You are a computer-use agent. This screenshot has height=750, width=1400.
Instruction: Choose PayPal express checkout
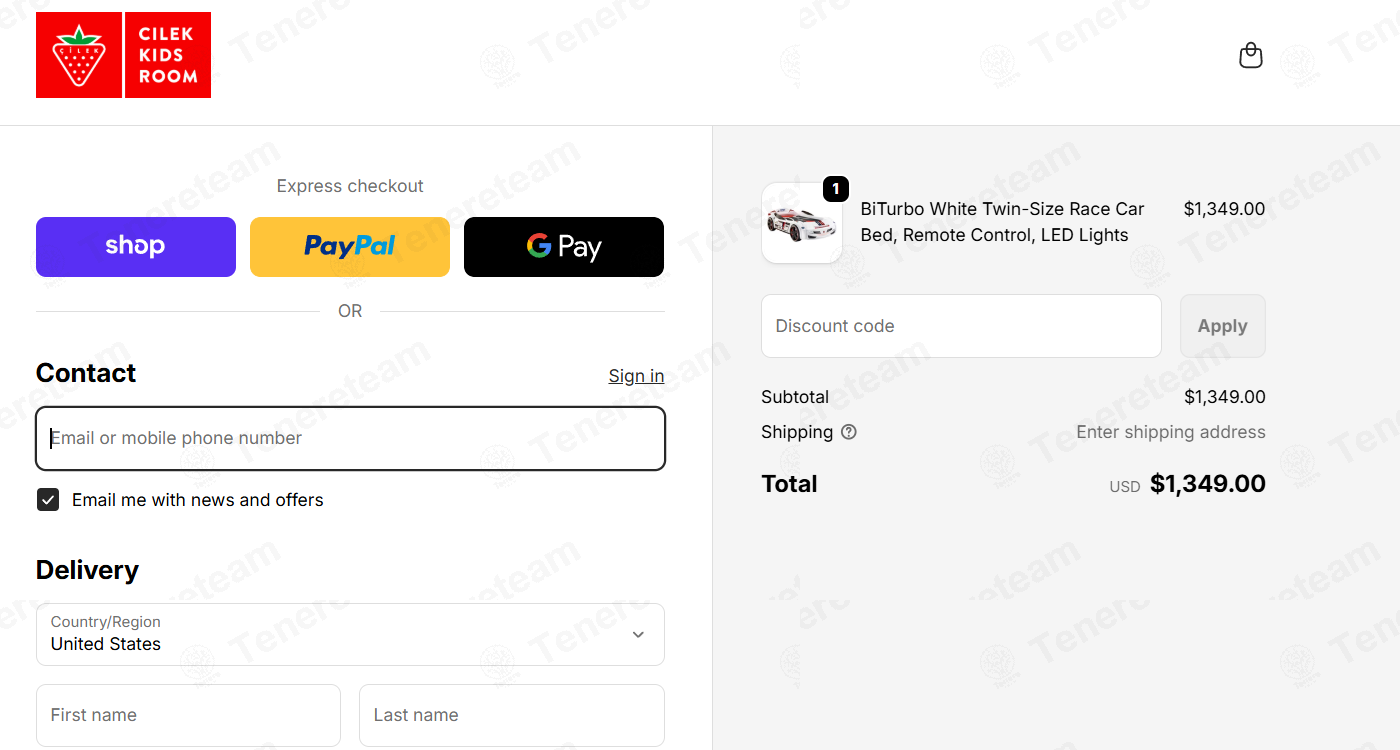[x=350, y=247]
